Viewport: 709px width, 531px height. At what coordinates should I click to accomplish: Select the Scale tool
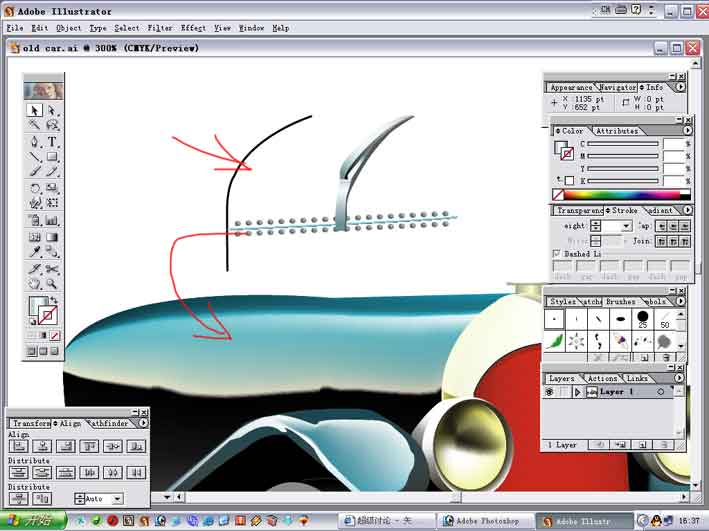[x=52, y=188]
